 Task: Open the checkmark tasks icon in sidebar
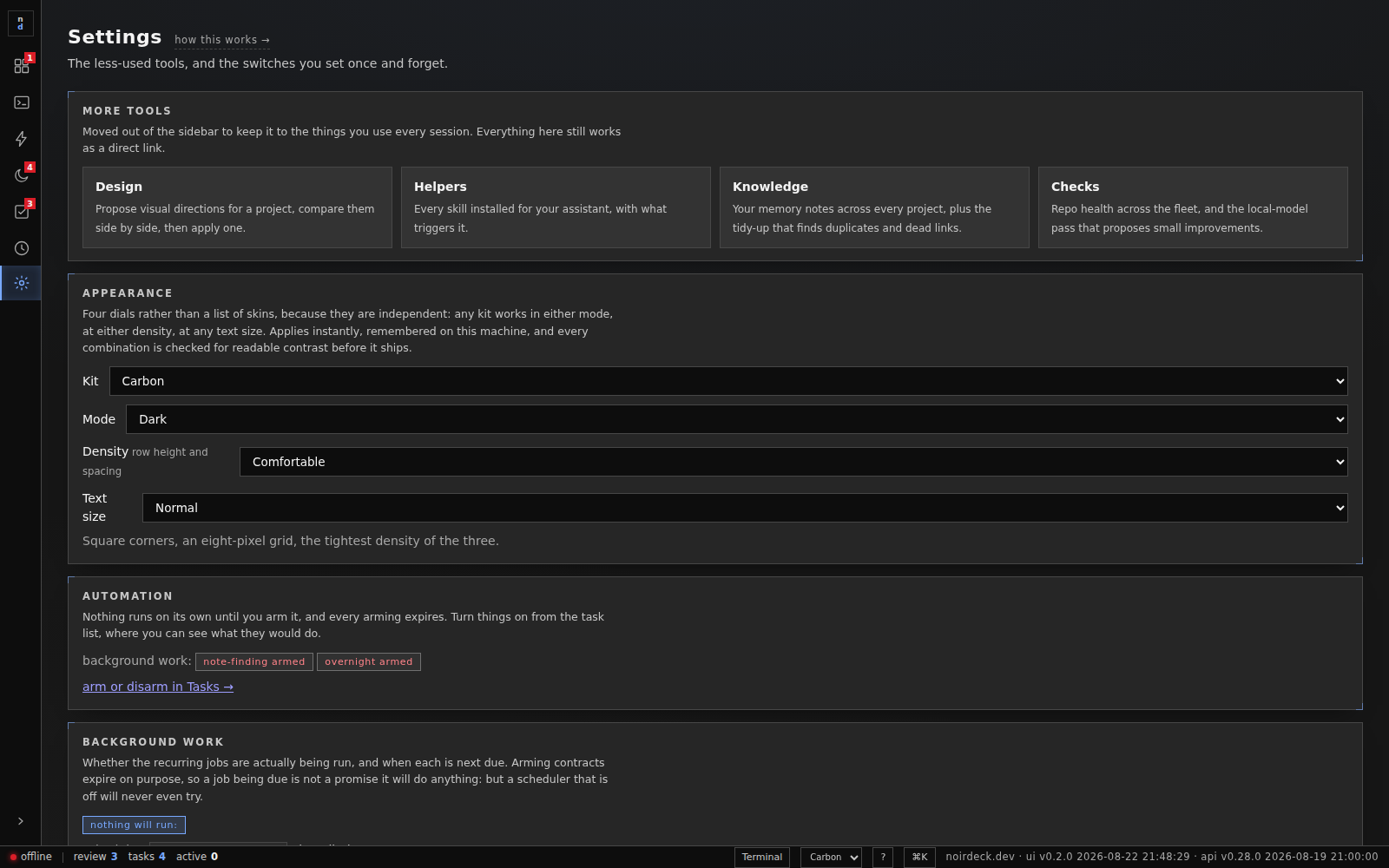click(21, 212)
